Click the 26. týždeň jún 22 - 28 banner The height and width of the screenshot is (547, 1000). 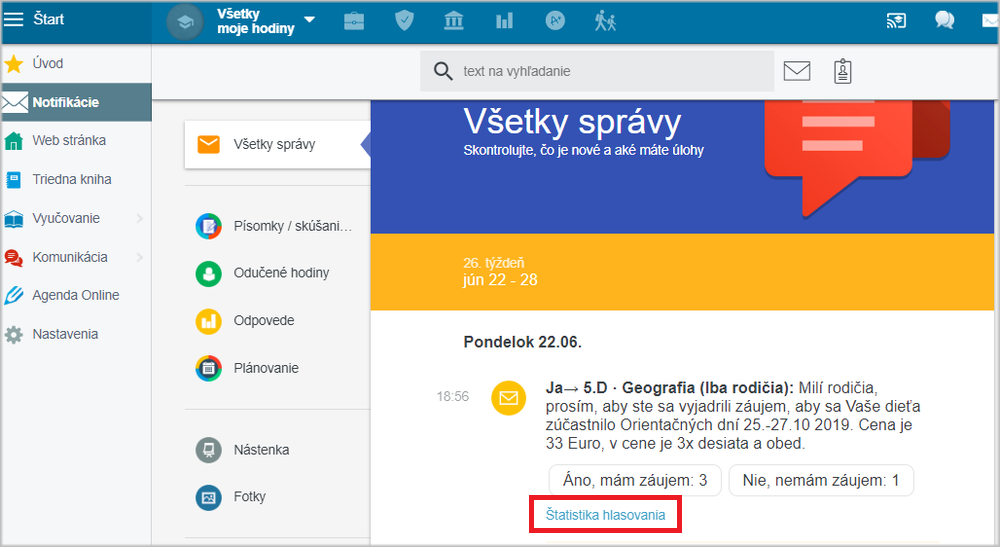point(682,272)
